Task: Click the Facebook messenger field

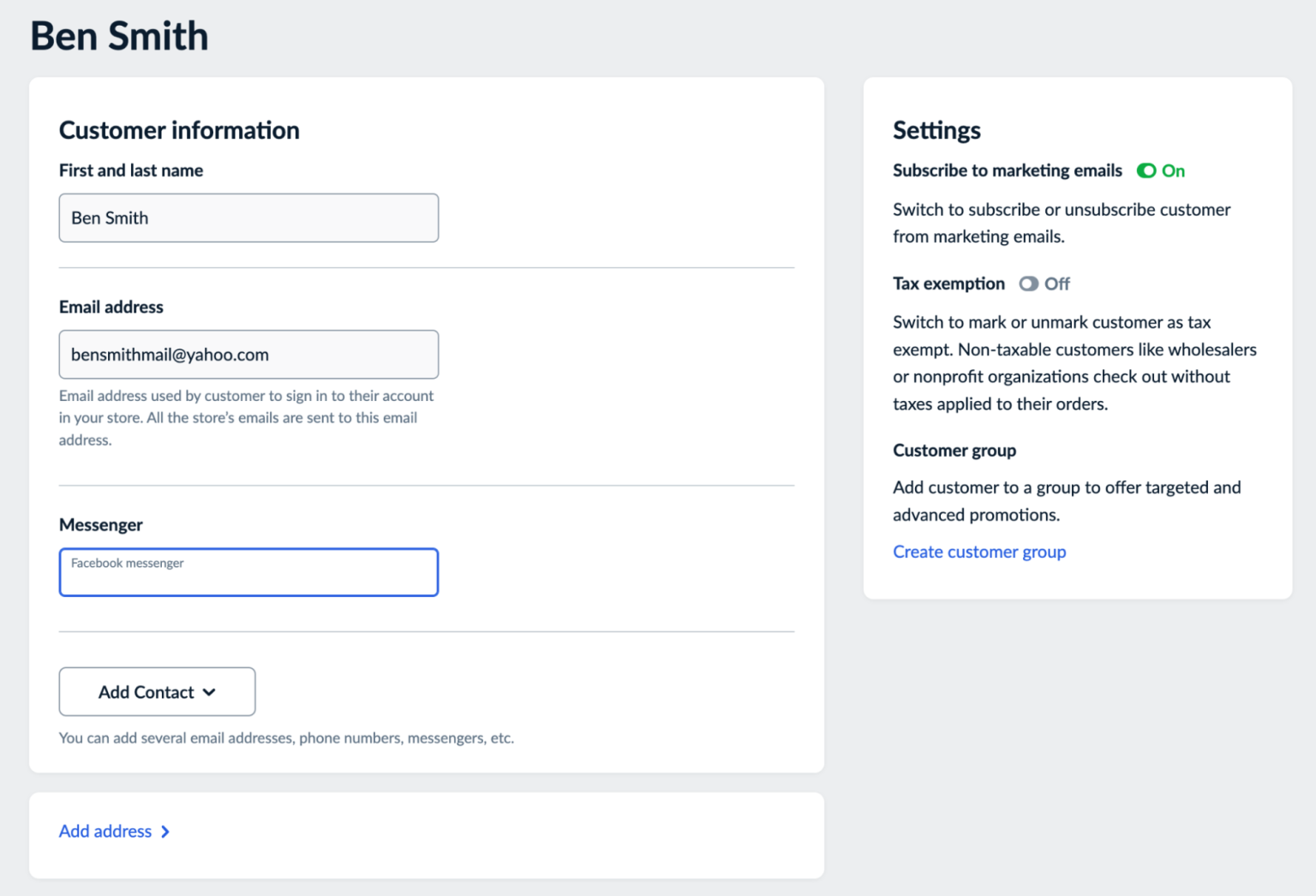Action: (248, 572)
